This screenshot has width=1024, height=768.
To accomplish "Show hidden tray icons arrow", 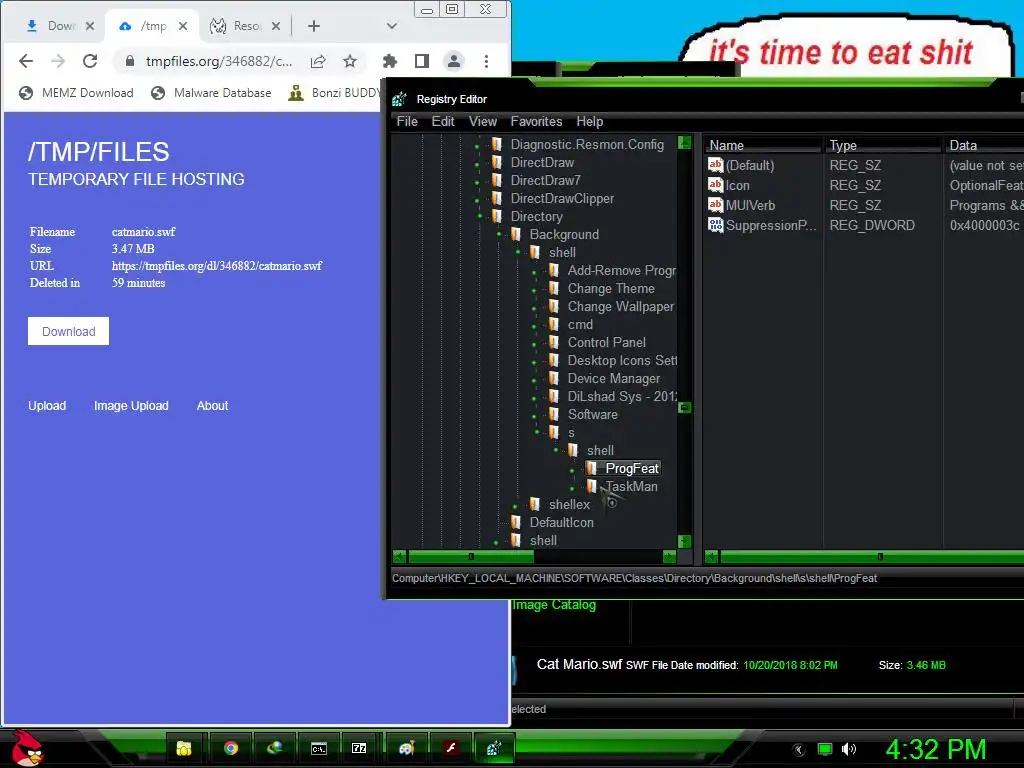I will click(x=799, y=750).
